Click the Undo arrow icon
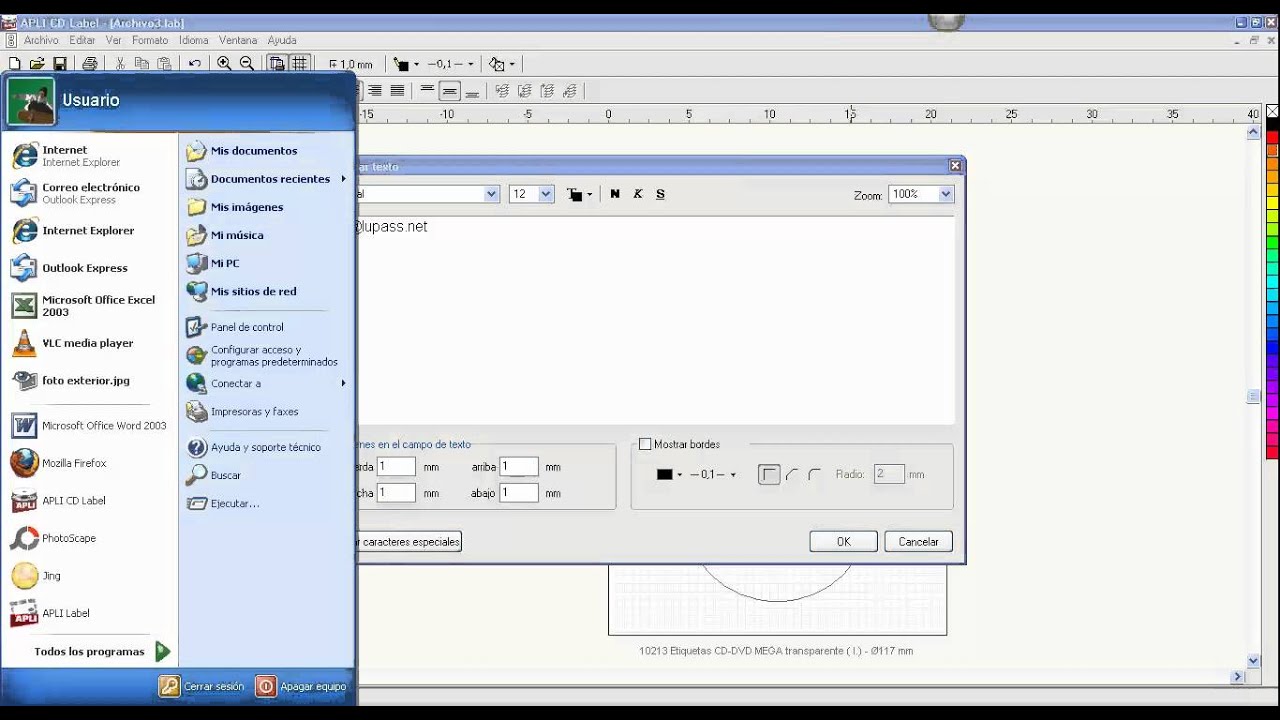Viewport: 1280px width, 720px height. [195, 64]
